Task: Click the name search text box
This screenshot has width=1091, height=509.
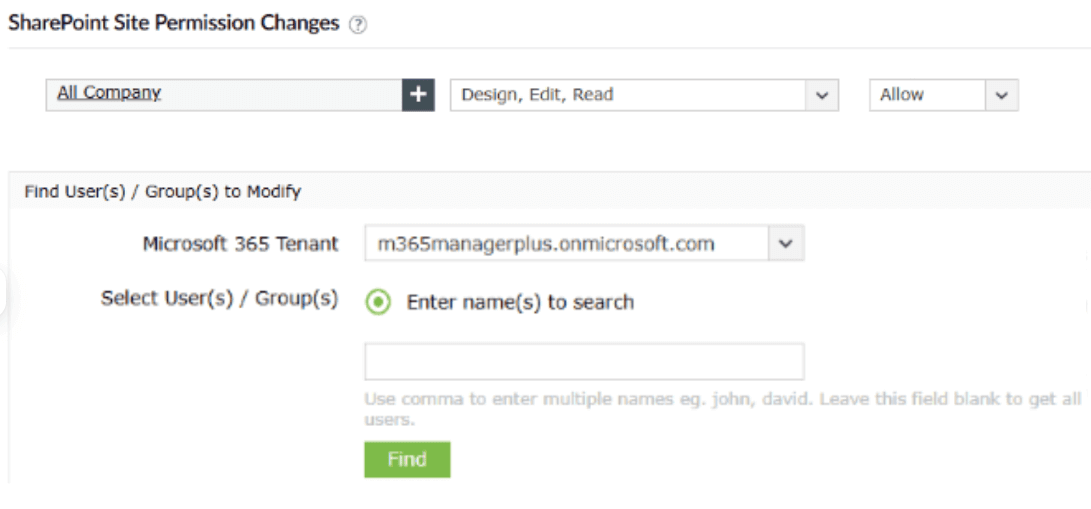Action: (584, 361)
